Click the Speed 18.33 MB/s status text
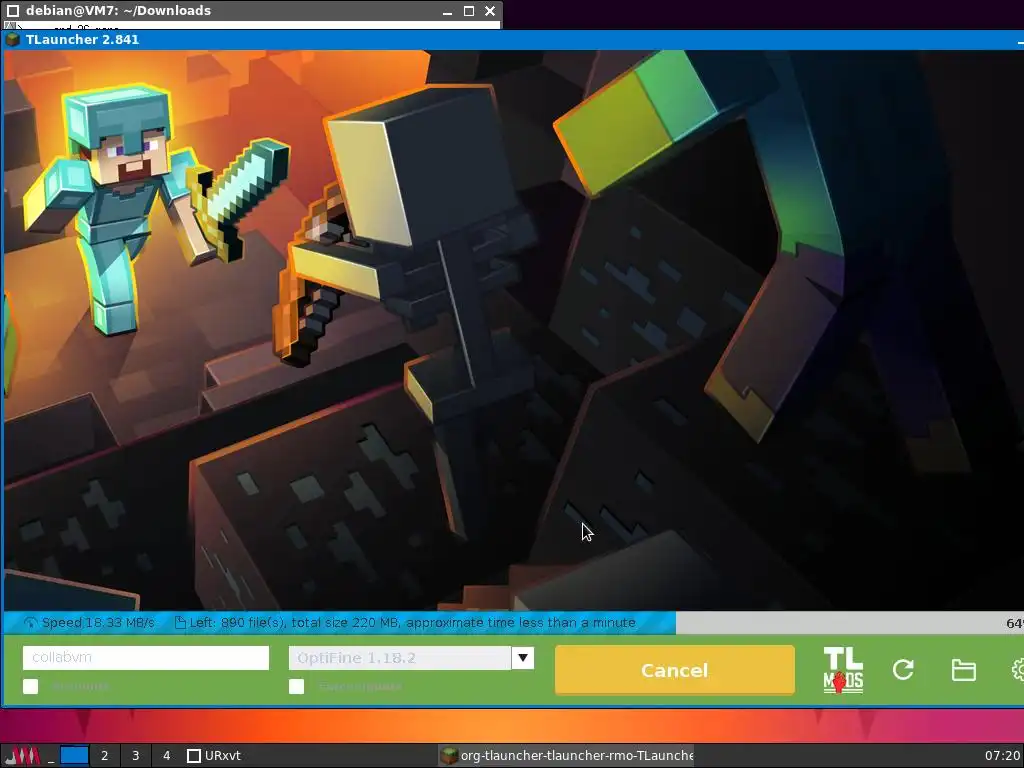Screen dimensions: 1024x768 (98, 622)
